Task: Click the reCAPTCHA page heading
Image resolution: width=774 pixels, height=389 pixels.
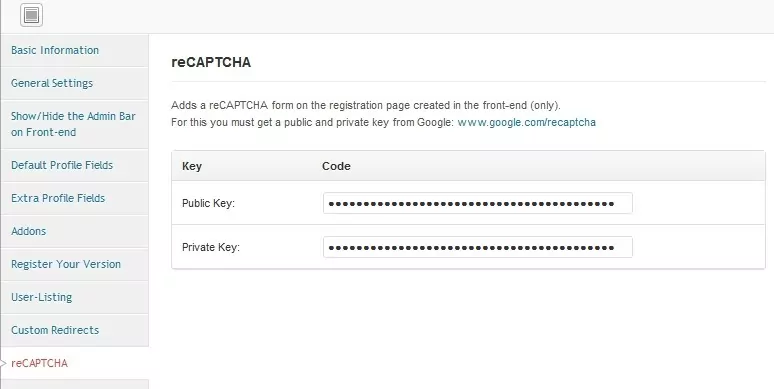Action: click(211, 62)
